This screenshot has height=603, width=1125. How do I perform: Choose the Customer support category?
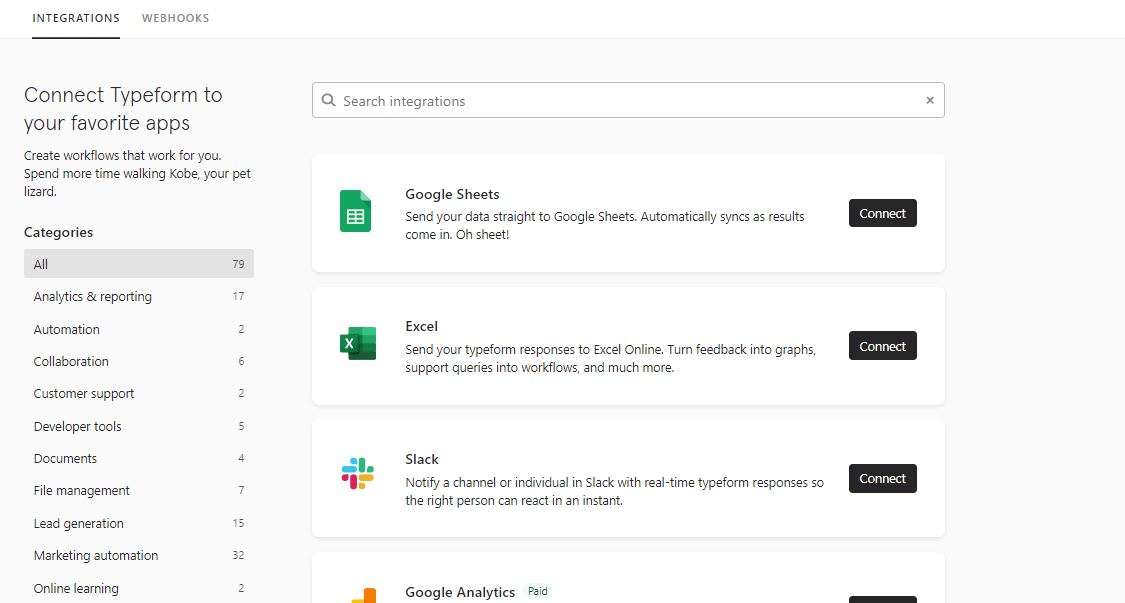pos(138,393)
